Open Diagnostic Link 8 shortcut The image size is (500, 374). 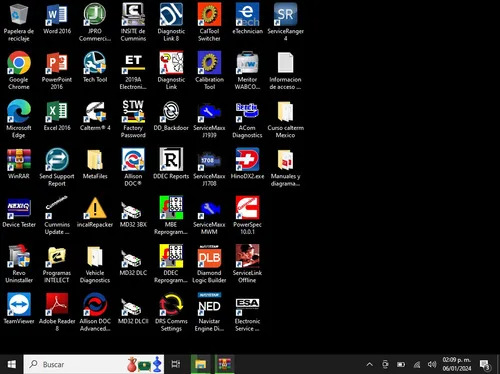171,22
